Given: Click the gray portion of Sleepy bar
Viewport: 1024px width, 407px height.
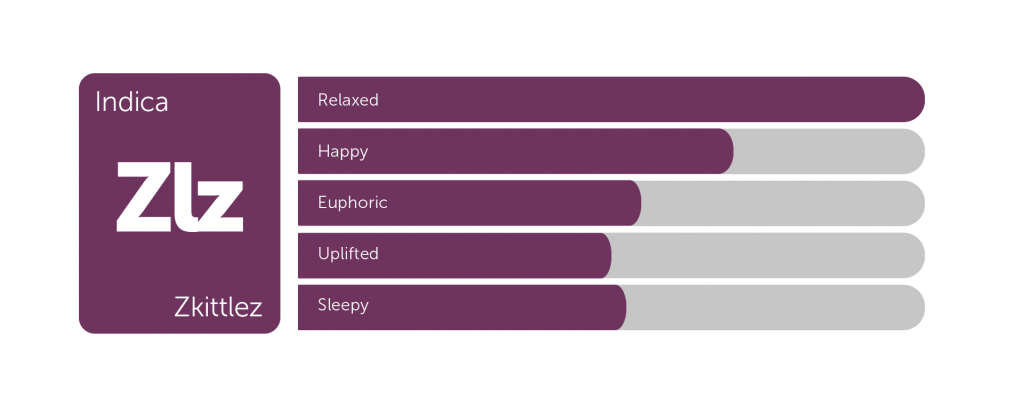Looking at the screenshot, I should 776,307.
